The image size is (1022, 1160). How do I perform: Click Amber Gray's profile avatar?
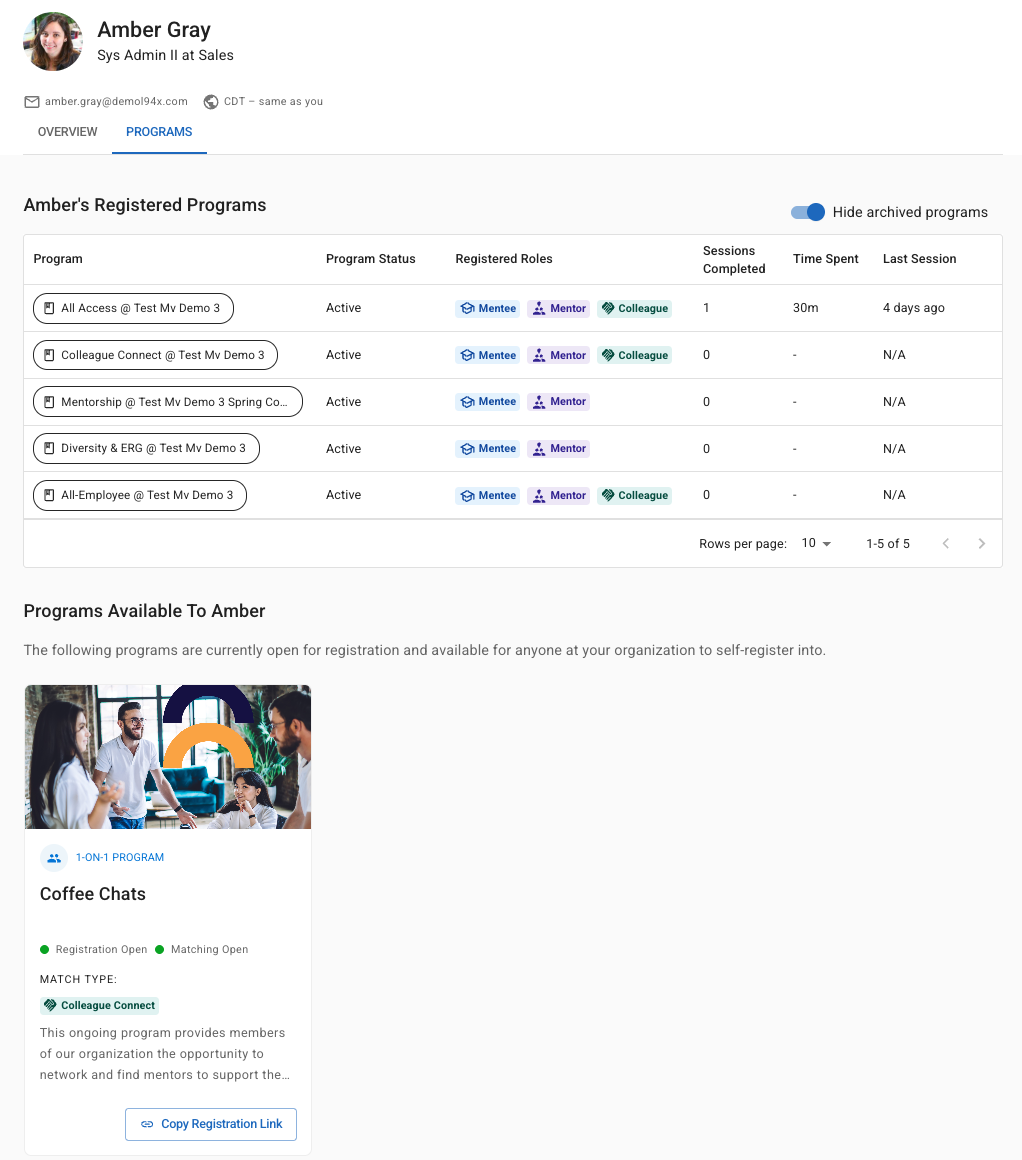click(x=53, y=41)
